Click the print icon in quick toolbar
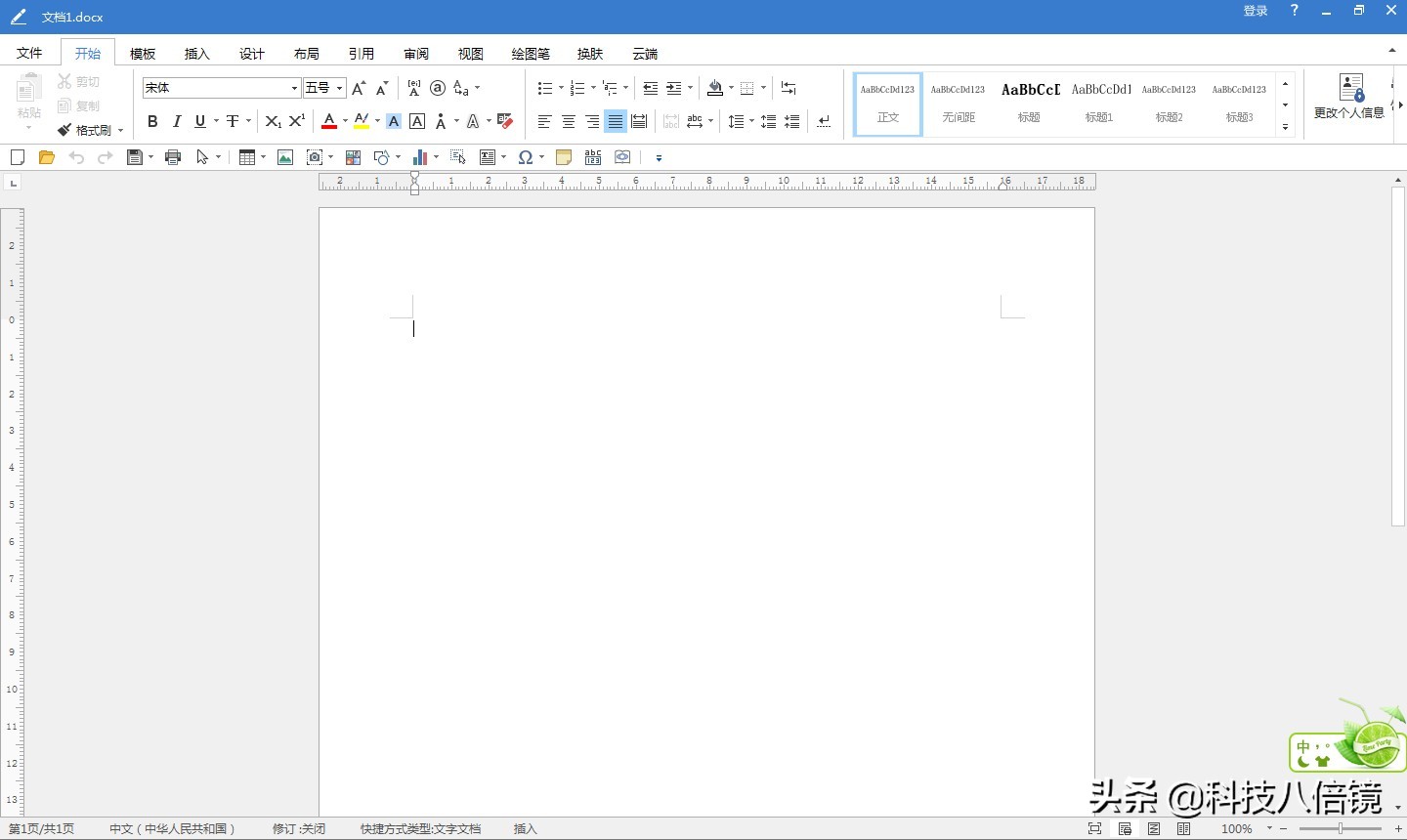This screenshot has width=1407, height=840. tap(173, 157)
